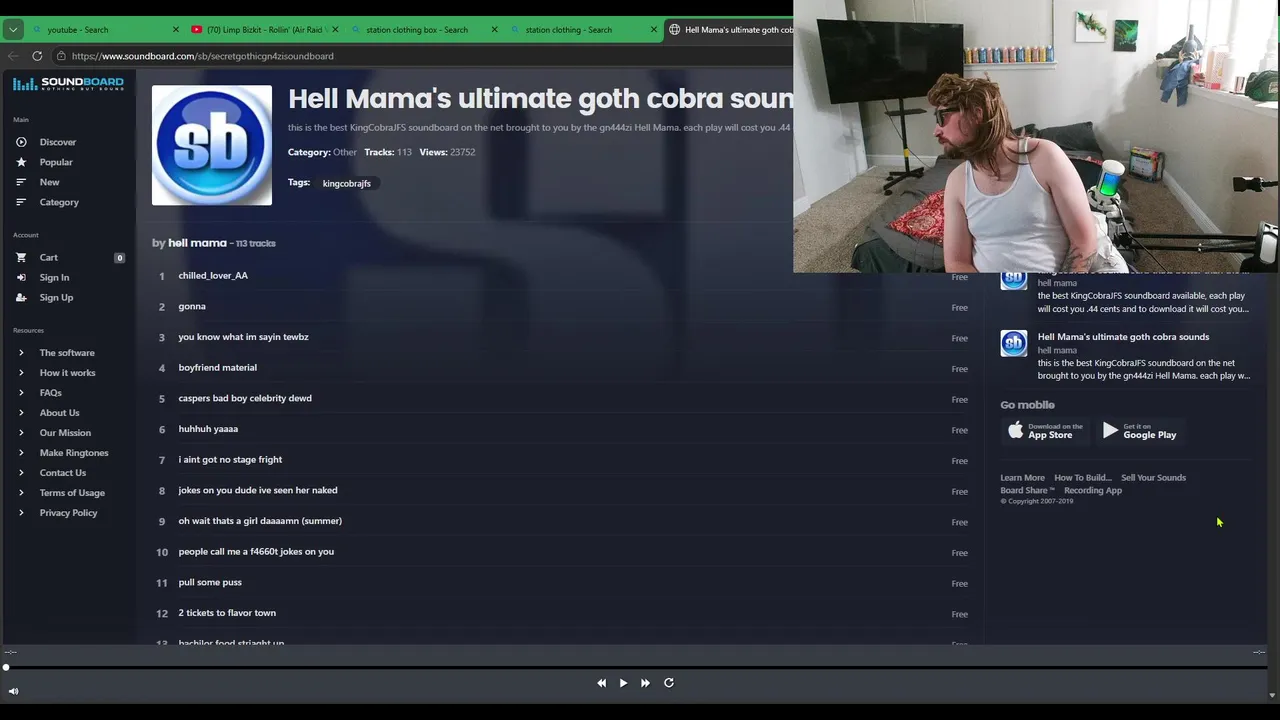Click the page scrollbar down arrow

click(x=1272, y=695)
